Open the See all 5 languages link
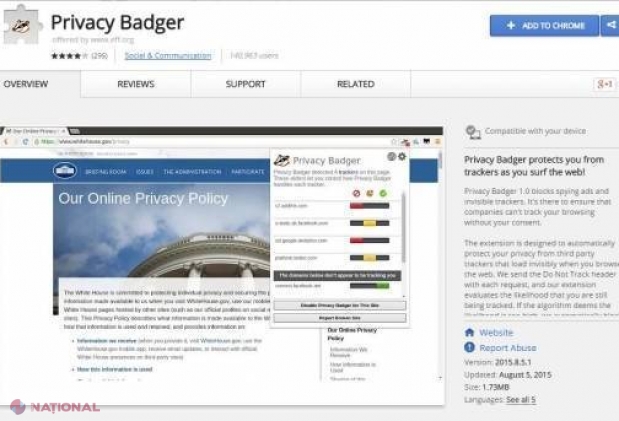 pyautogui.click(x=521, y=400)
